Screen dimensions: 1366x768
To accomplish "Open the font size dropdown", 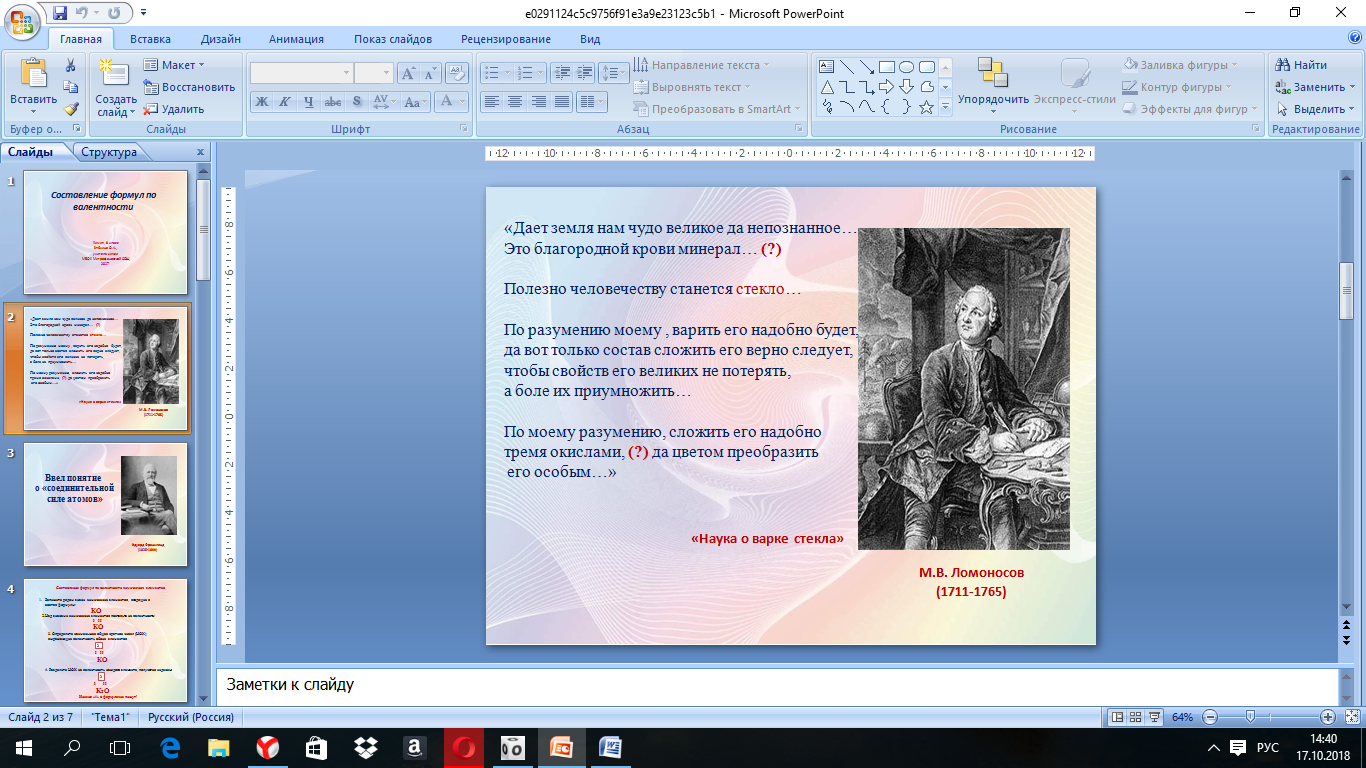I will (386, 73).
